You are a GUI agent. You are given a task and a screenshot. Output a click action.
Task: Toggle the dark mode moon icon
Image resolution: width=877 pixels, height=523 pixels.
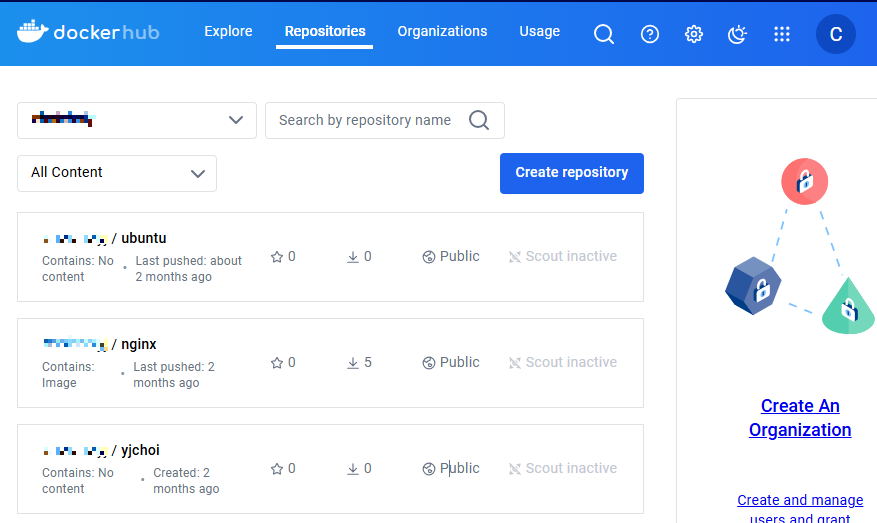pyautogui.click(x=737, y=34)
